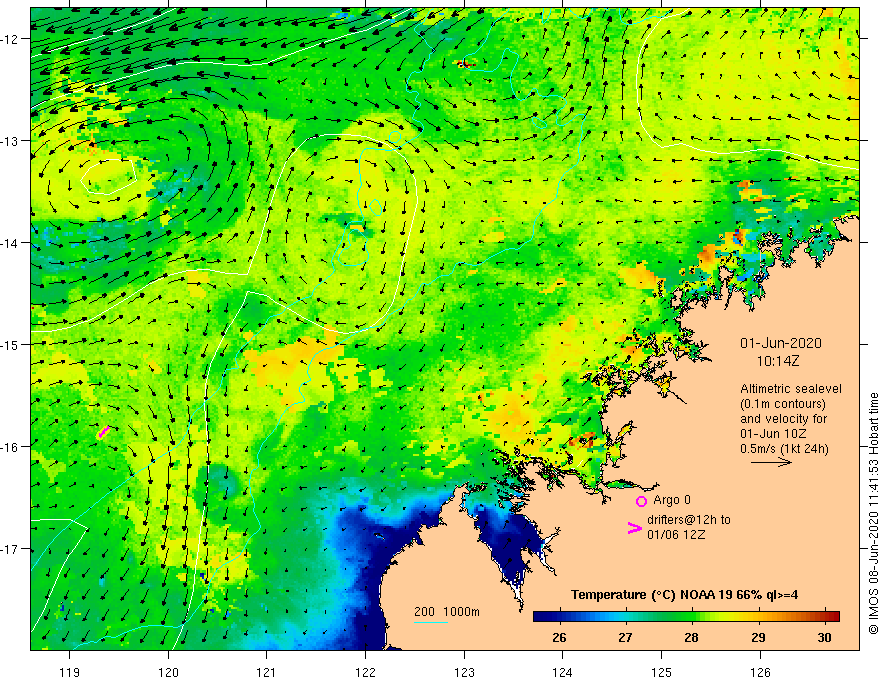Click longitude axis label 126
Image resolution: width=880 pixels, height=680 pixels.
click(x=760, y=672)
